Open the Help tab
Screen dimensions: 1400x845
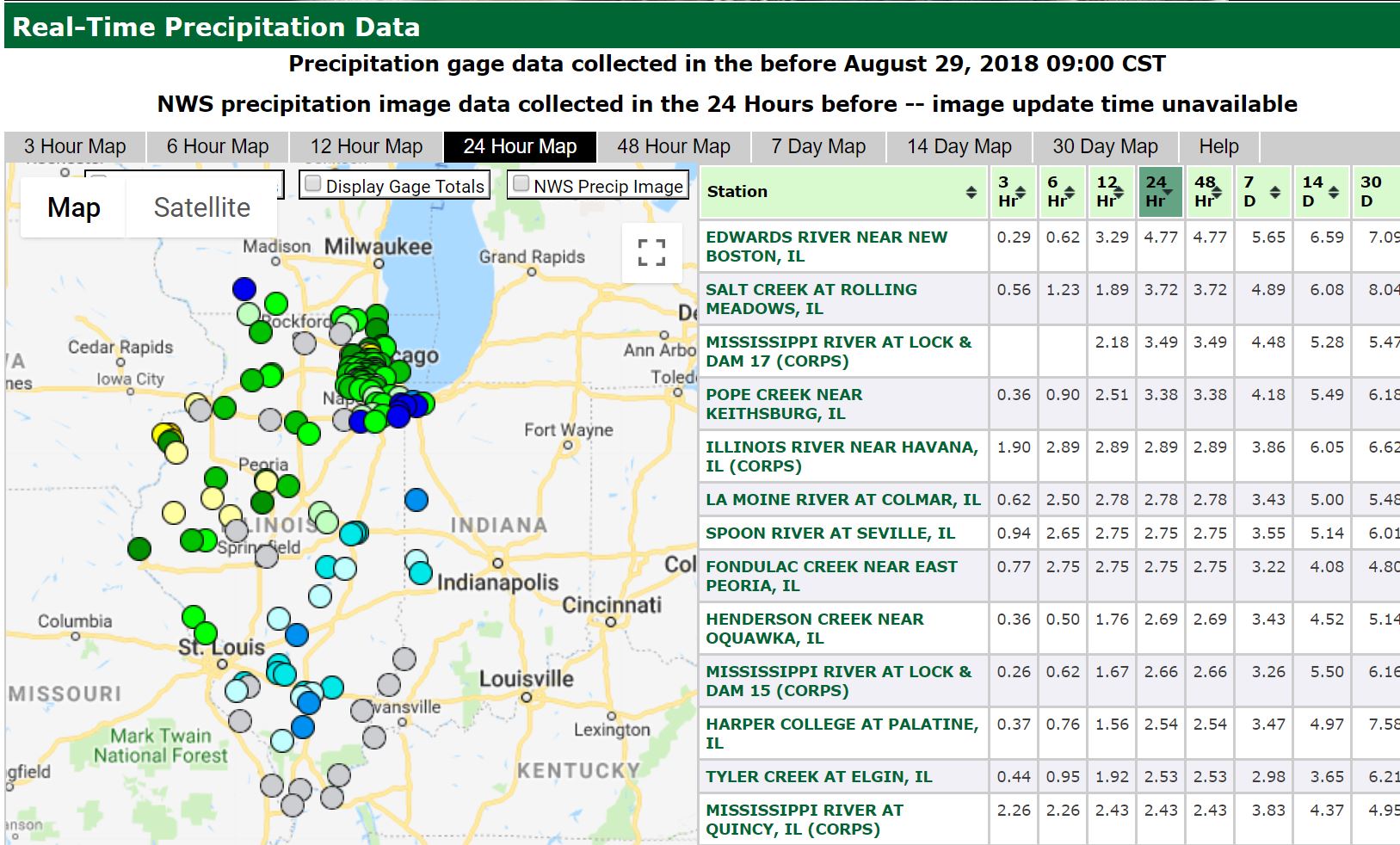(1218, 147)
